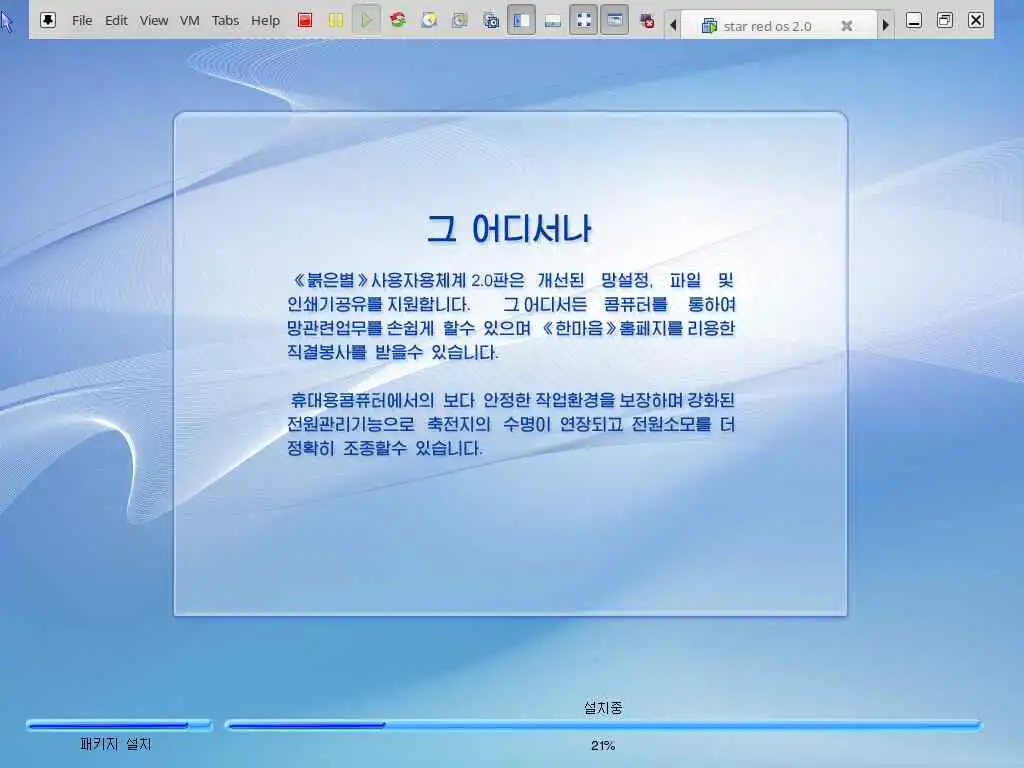Click the paragraph starting with '《붉은별》사용자용체계'
Image resolution: width=1024 pixels, height=768 pixels.
click(x=511, y=316)
